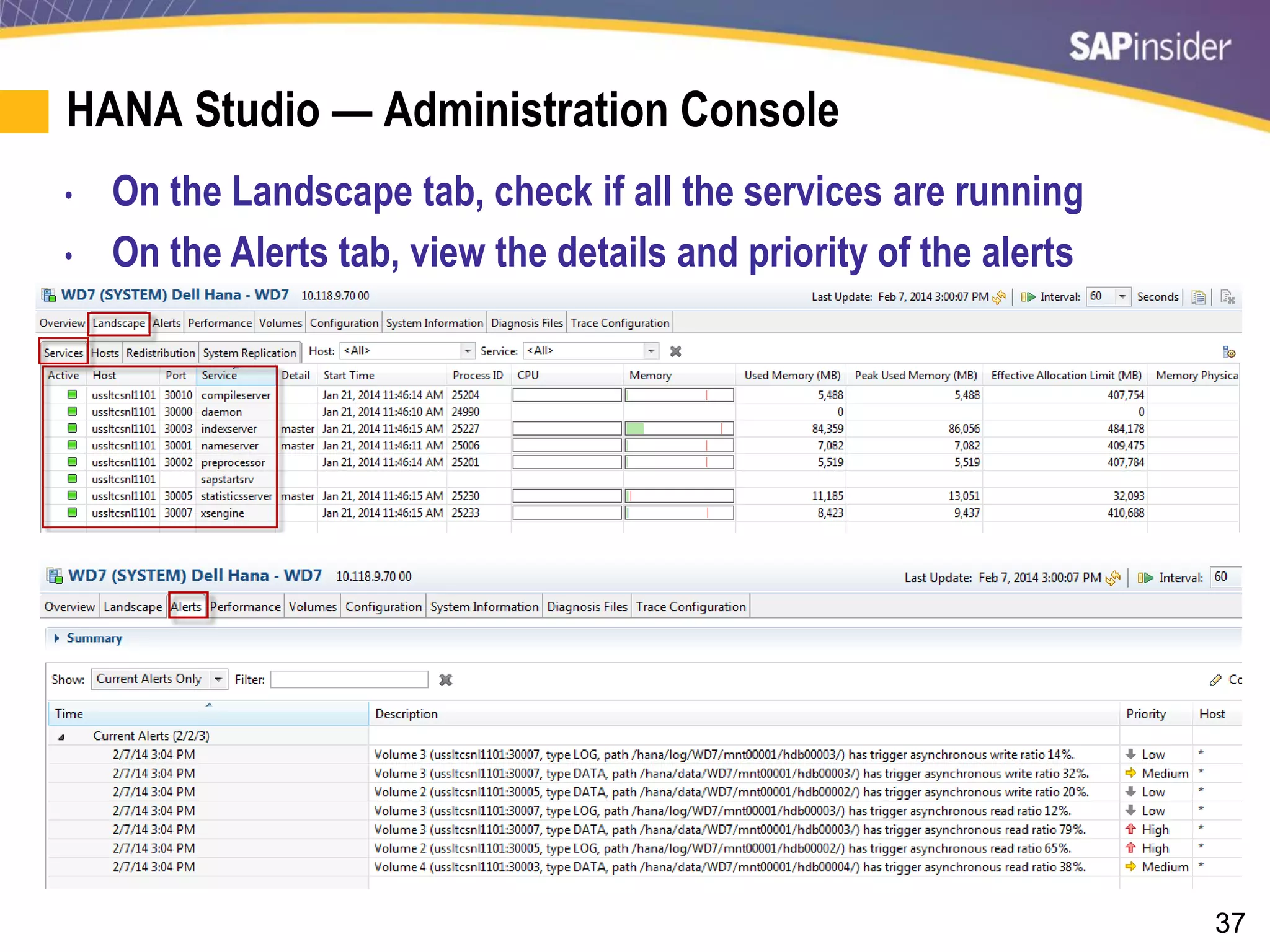
Task: Click green active status of xsengine
Action: click(72, 512)
